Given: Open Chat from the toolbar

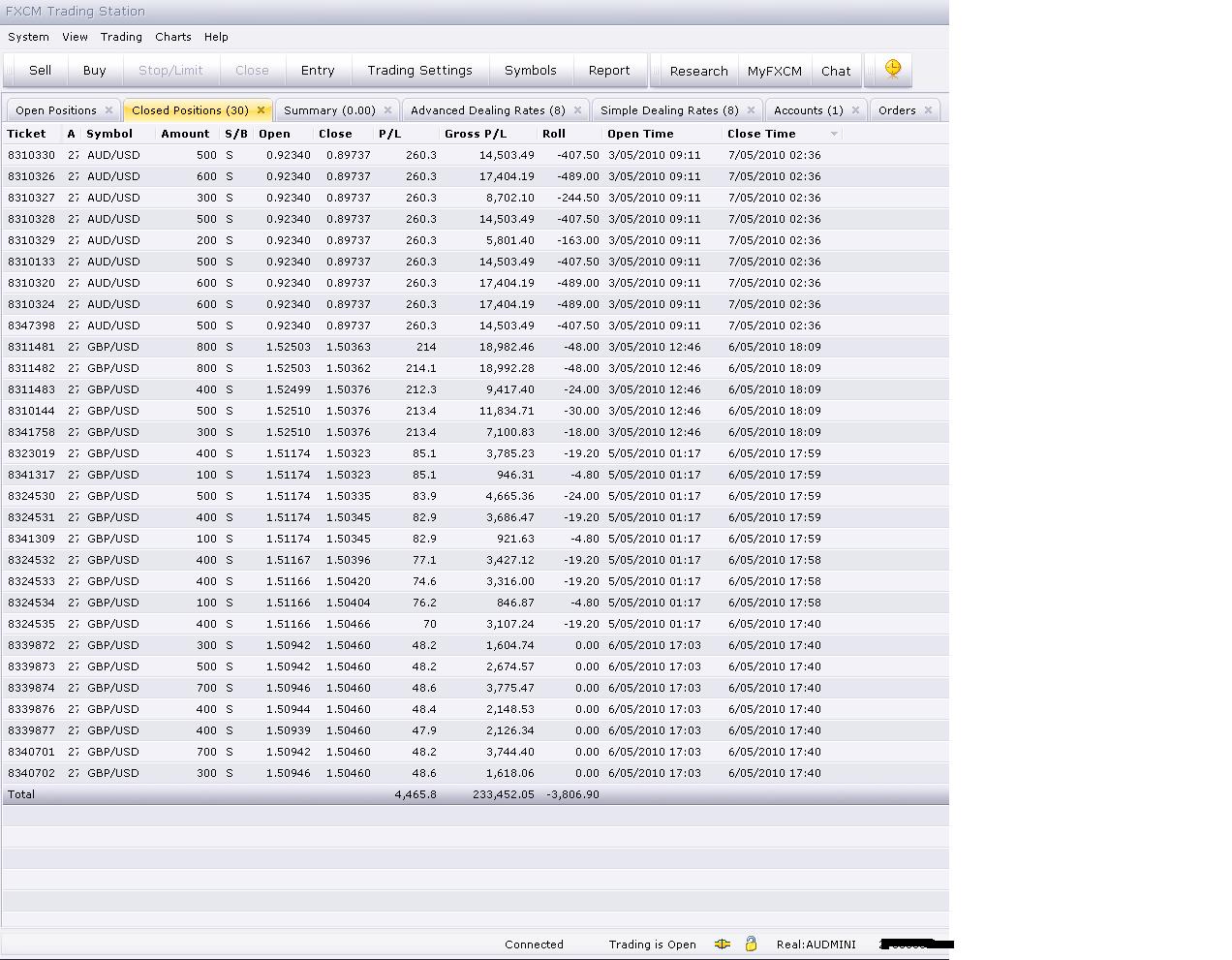Looking at the screenshot, I should click(x=836, y=71).
